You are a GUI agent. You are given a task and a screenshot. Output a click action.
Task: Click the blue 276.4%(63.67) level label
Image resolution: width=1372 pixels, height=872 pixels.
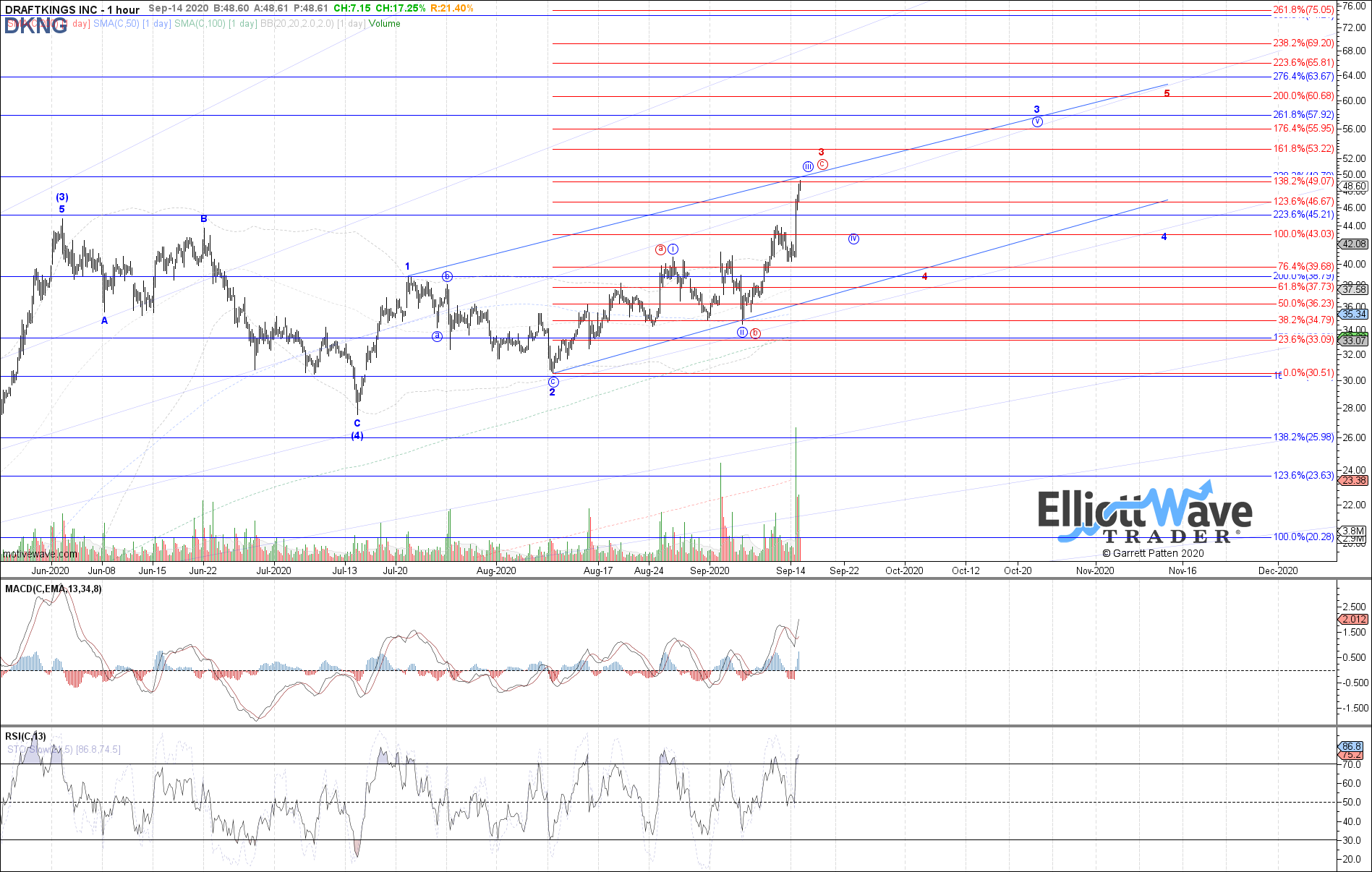(x=1303, y=77)
